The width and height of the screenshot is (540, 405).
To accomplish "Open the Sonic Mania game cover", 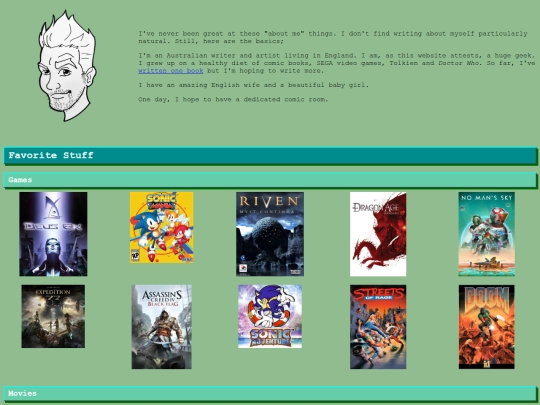I will pyautogui.click(x=162, y=227).
